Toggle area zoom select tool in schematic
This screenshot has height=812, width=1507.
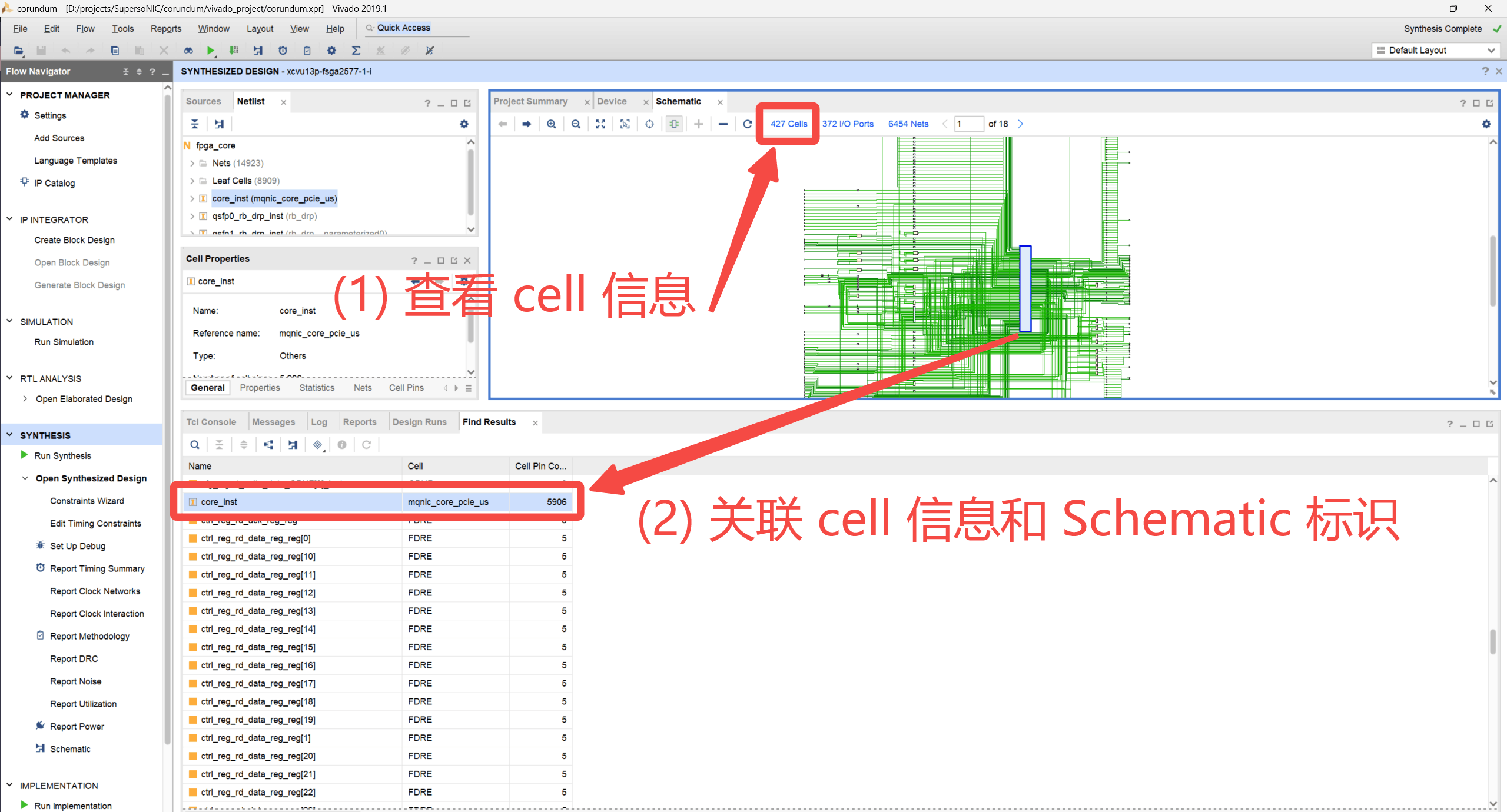625,124
